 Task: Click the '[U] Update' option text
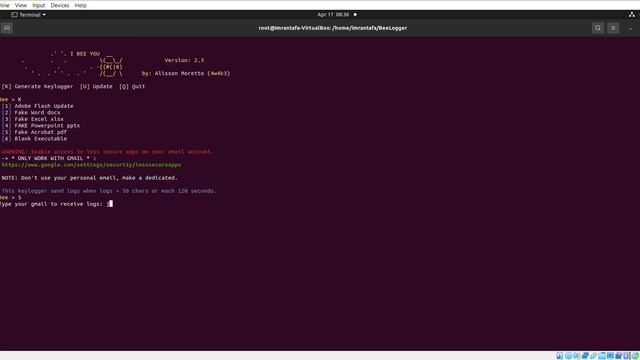(x=96, y=87)
